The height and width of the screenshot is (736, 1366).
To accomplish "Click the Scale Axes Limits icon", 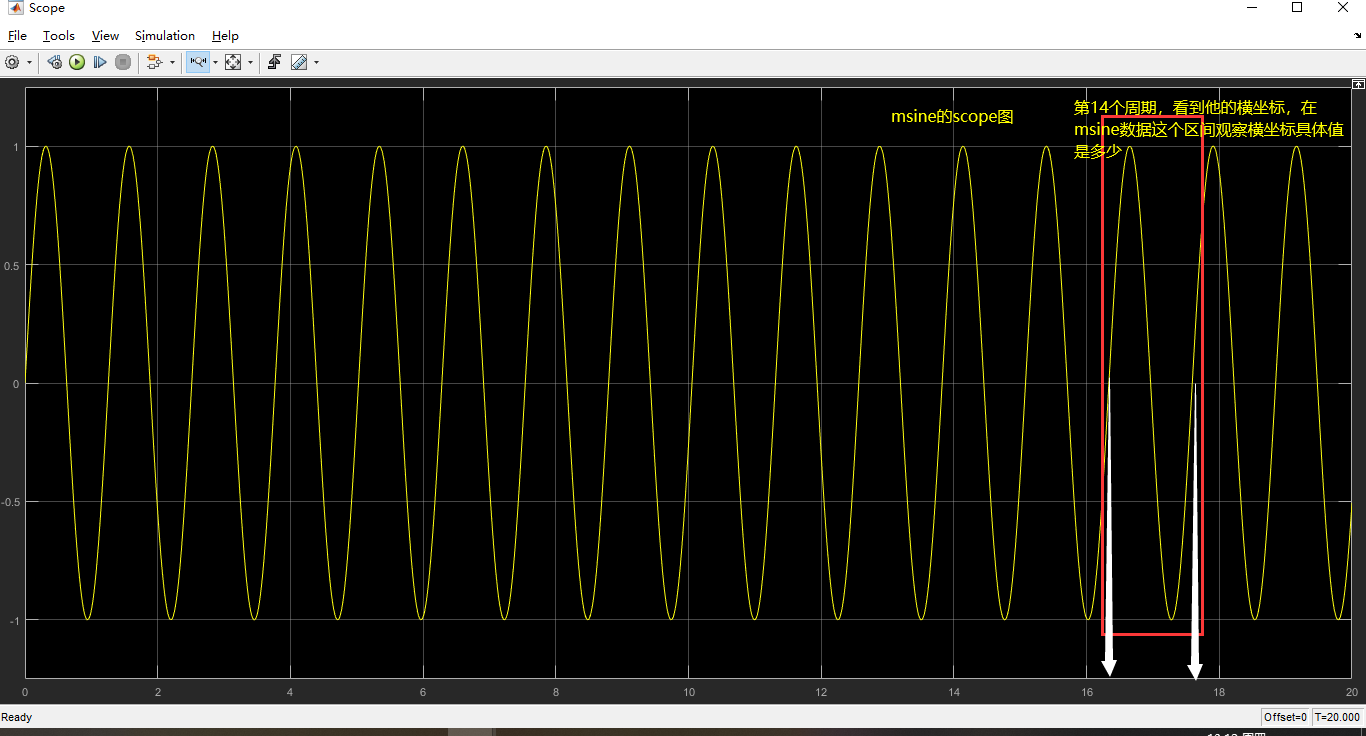I will [x=233, y=62].
